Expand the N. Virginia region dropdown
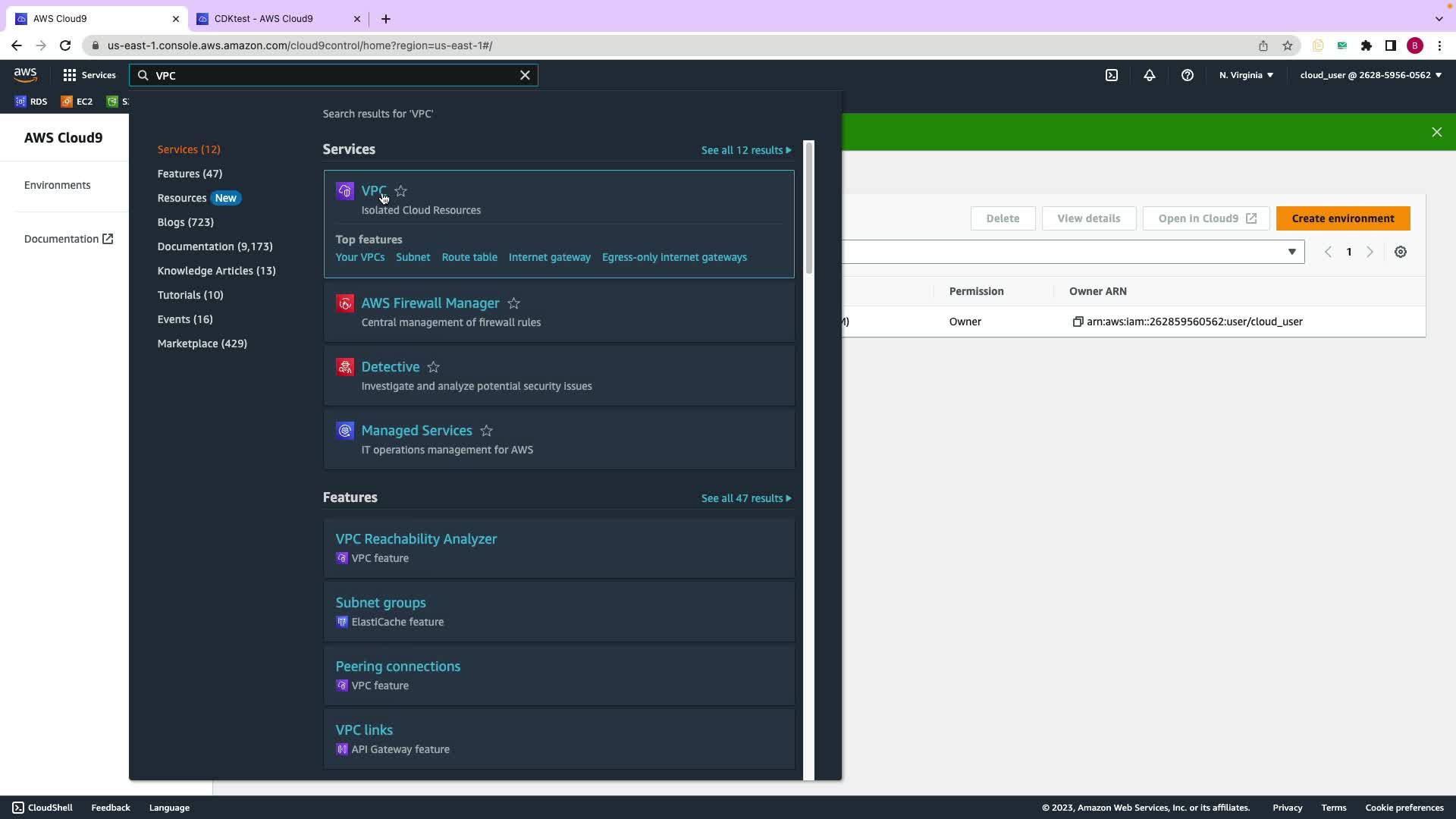The image size is (1456, 819). tap(1246, 75)
